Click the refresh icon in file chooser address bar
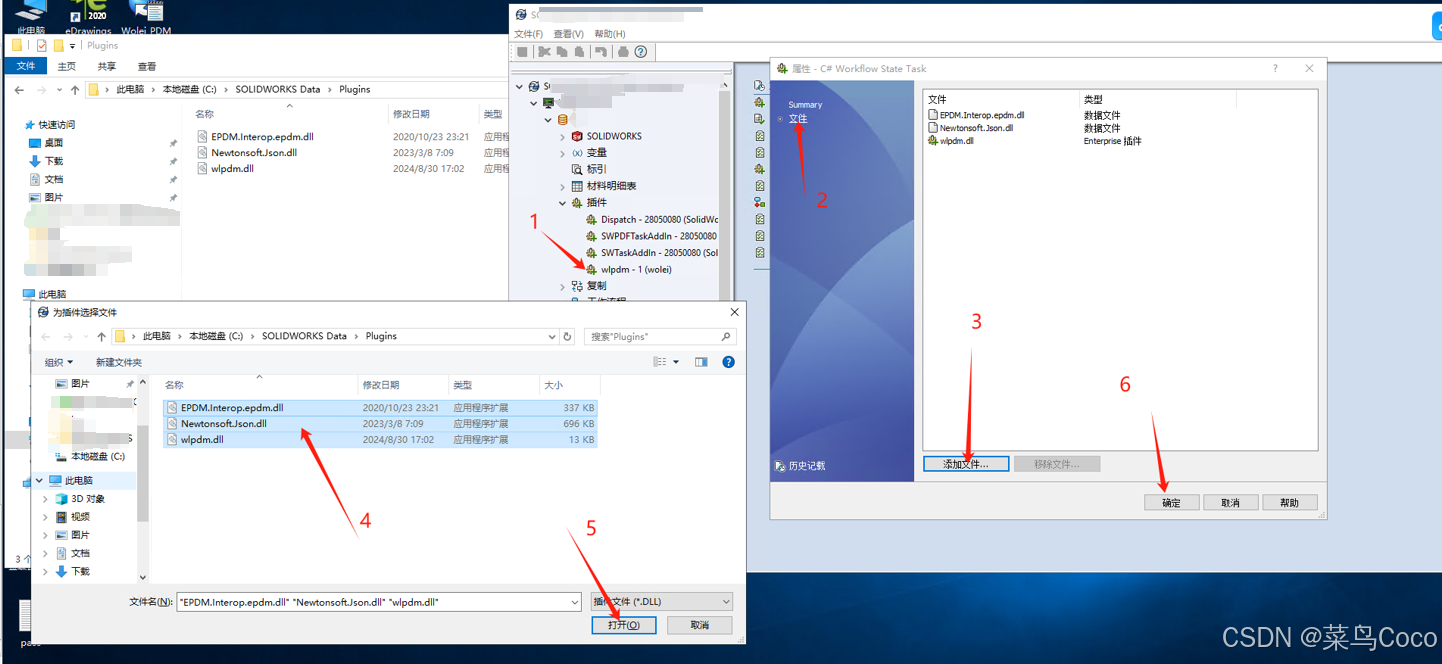The height and width of the screenshot is (664, 1442). [x=567, y=337]
